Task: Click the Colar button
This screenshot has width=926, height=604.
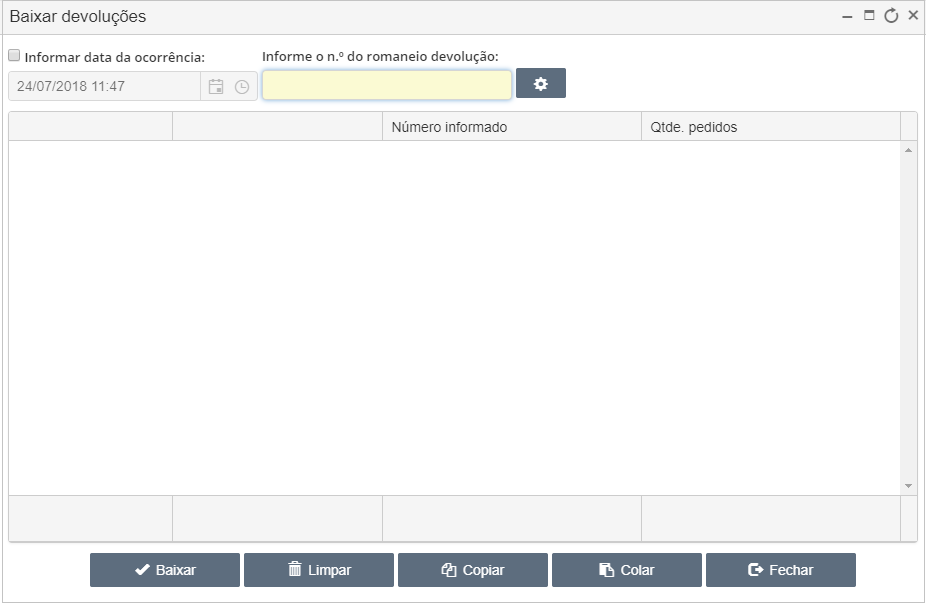Action: pyautogui.click(x=627, y=570)
